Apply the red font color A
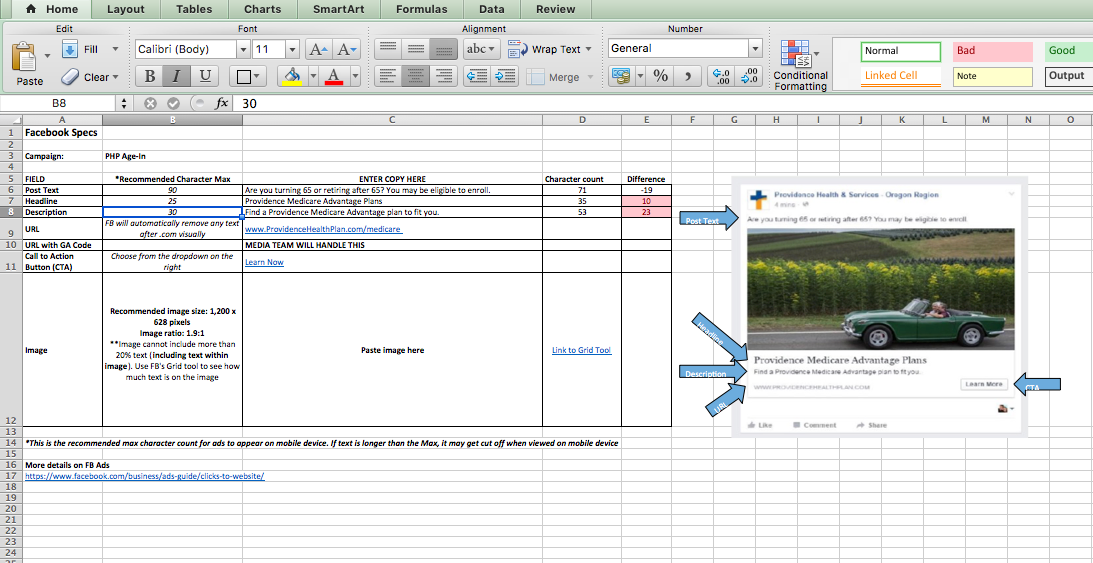This screenshot has height=563, width=1093. click(335, 76)
